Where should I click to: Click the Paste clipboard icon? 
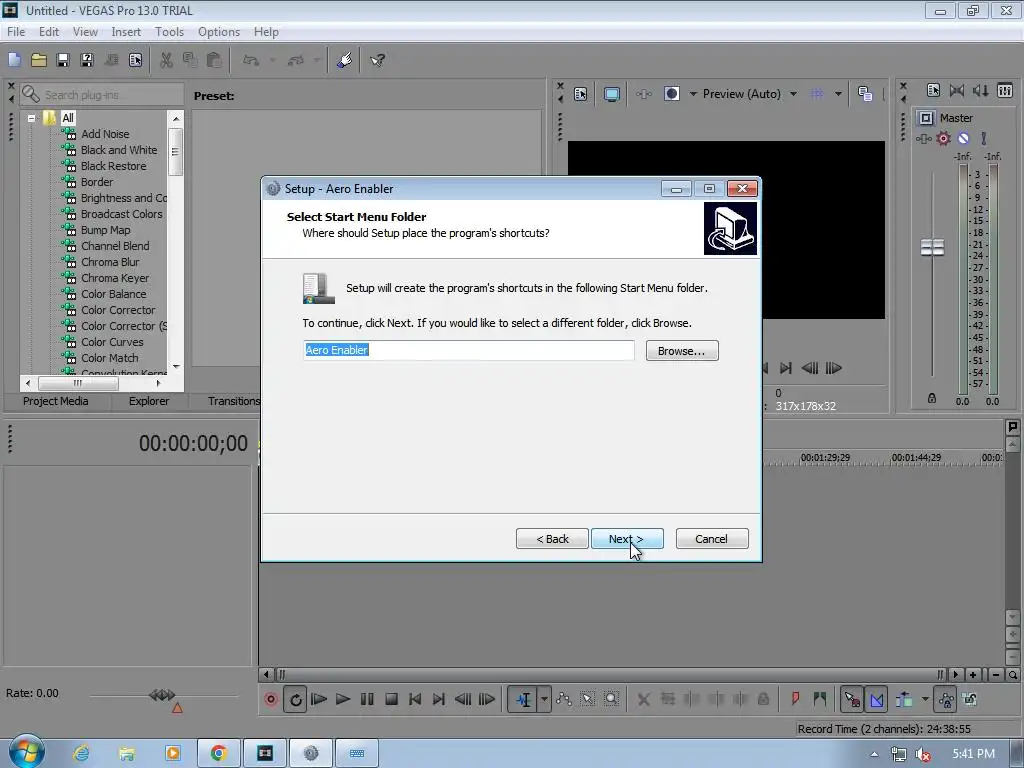pos(214,60)
